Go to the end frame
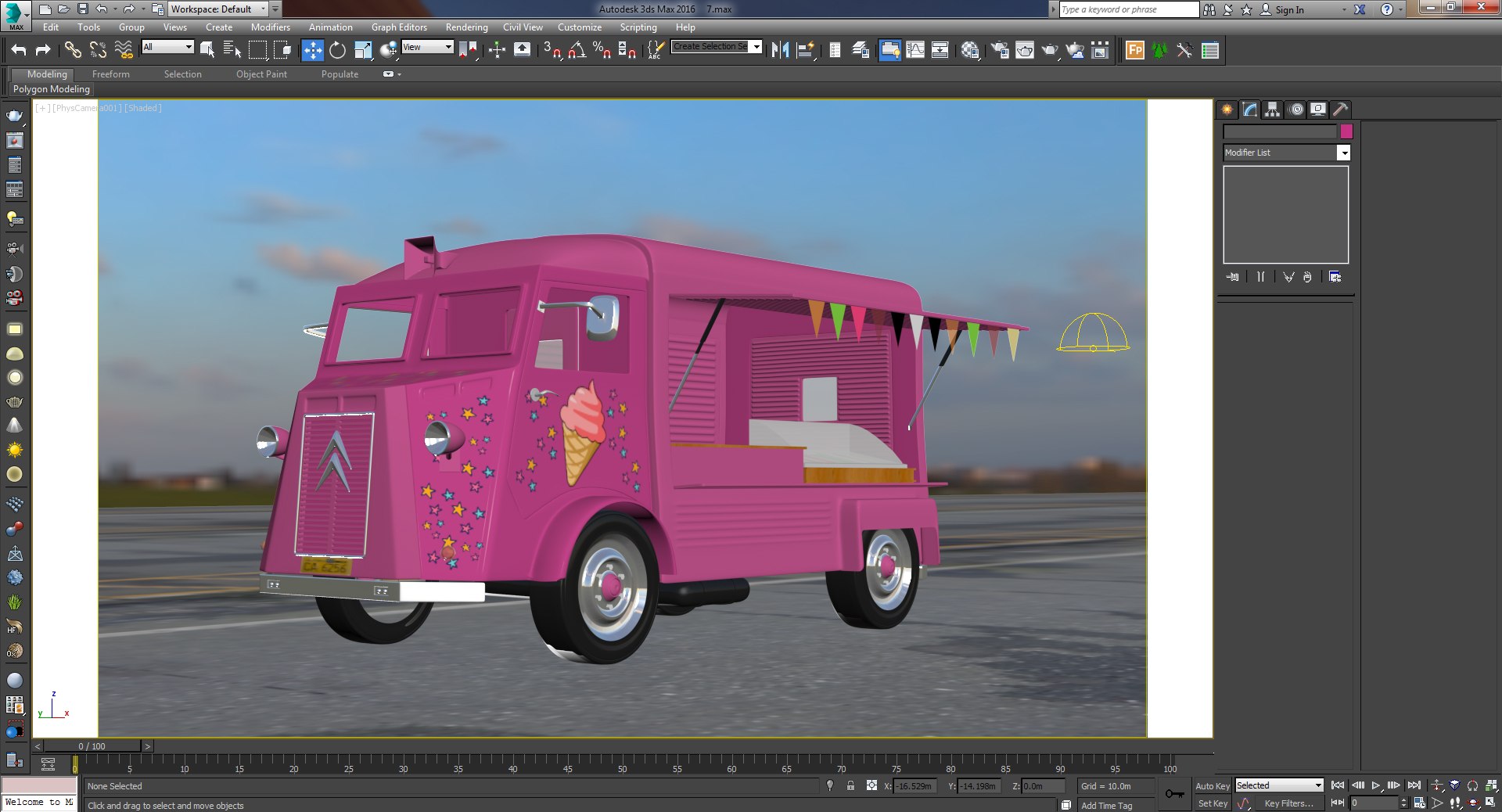1502x812 pixels. click(x=1414, y=785)
